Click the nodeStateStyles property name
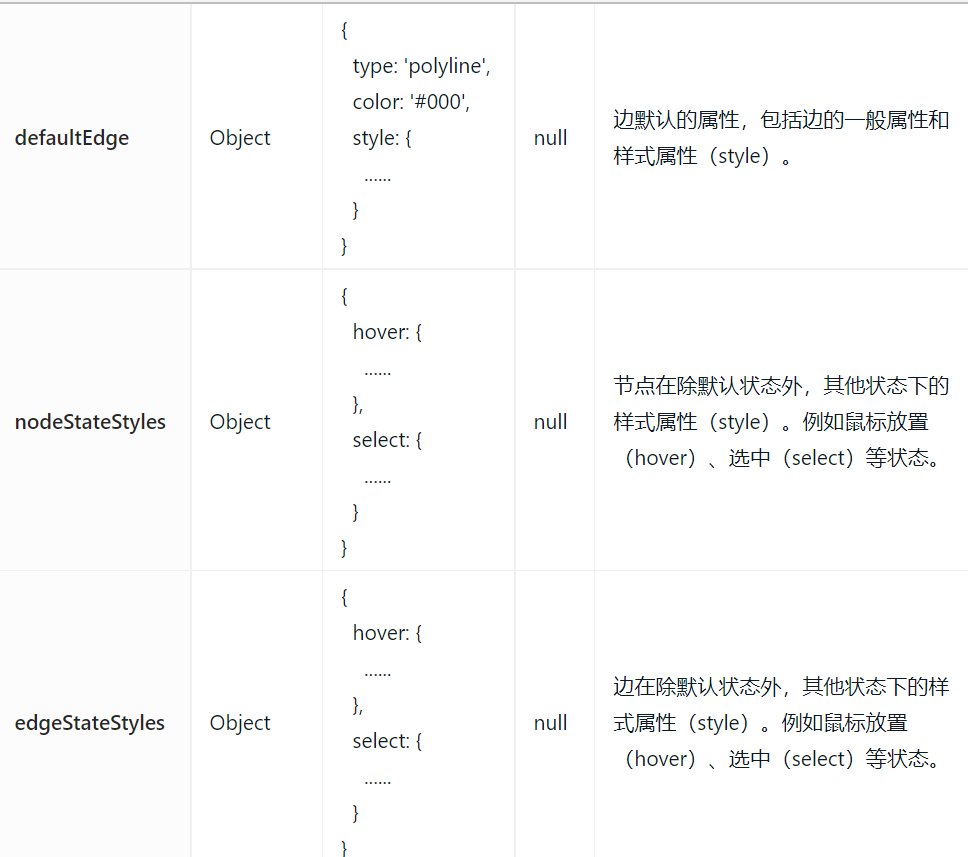Viewport: 968px width, 857px height. click(90, 421)
